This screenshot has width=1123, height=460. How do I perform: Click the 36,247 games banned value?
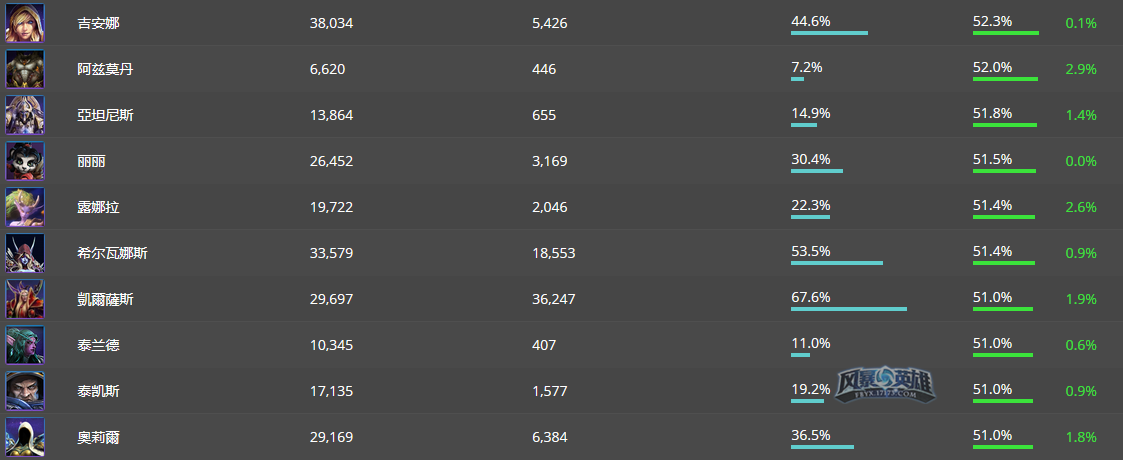pyautogui.click(x=554, y=299)
